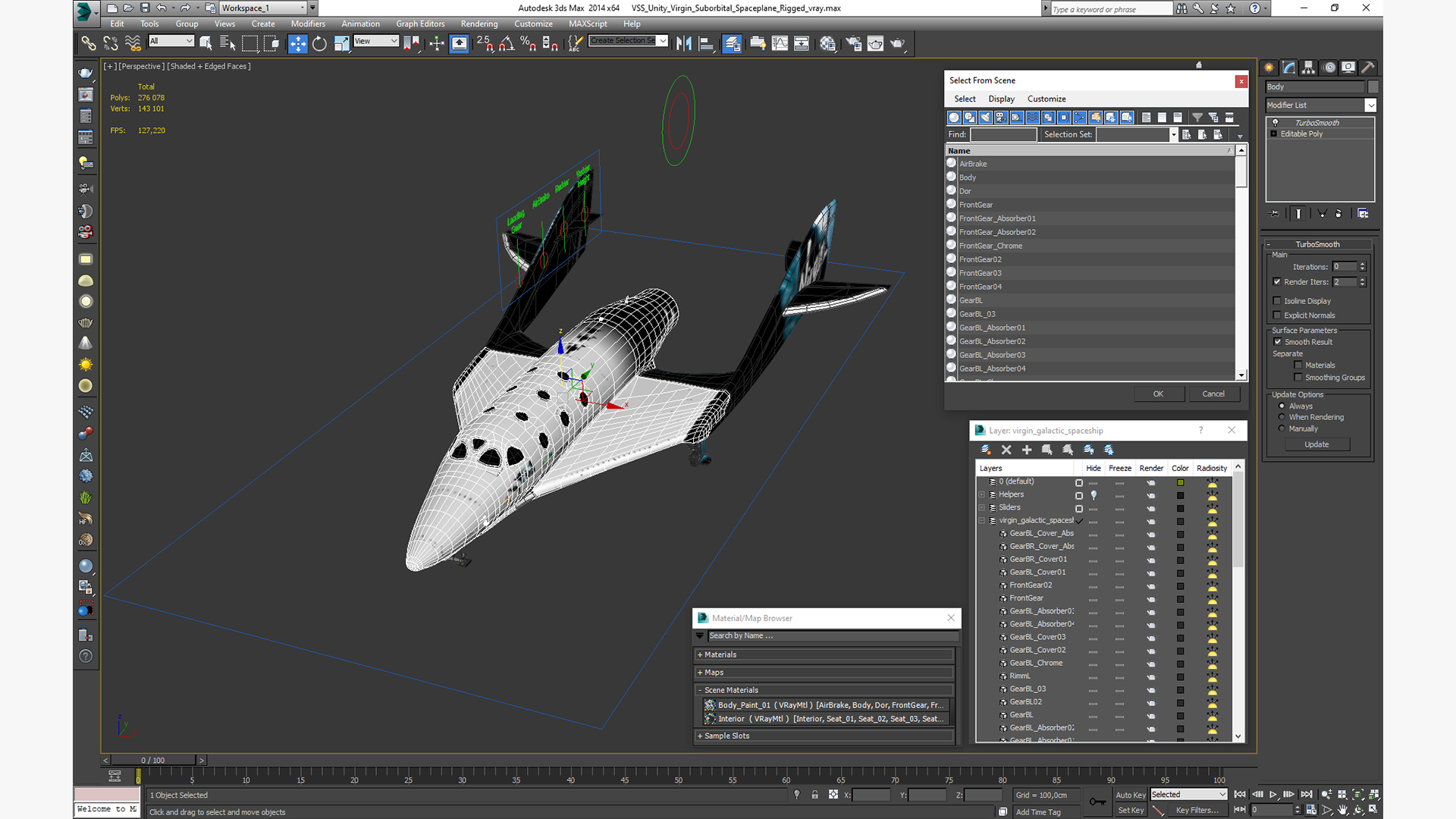This screenshot has width=1456, height=819.
Task: Activate the Select and Move tool
Action: tap(298, 43)
